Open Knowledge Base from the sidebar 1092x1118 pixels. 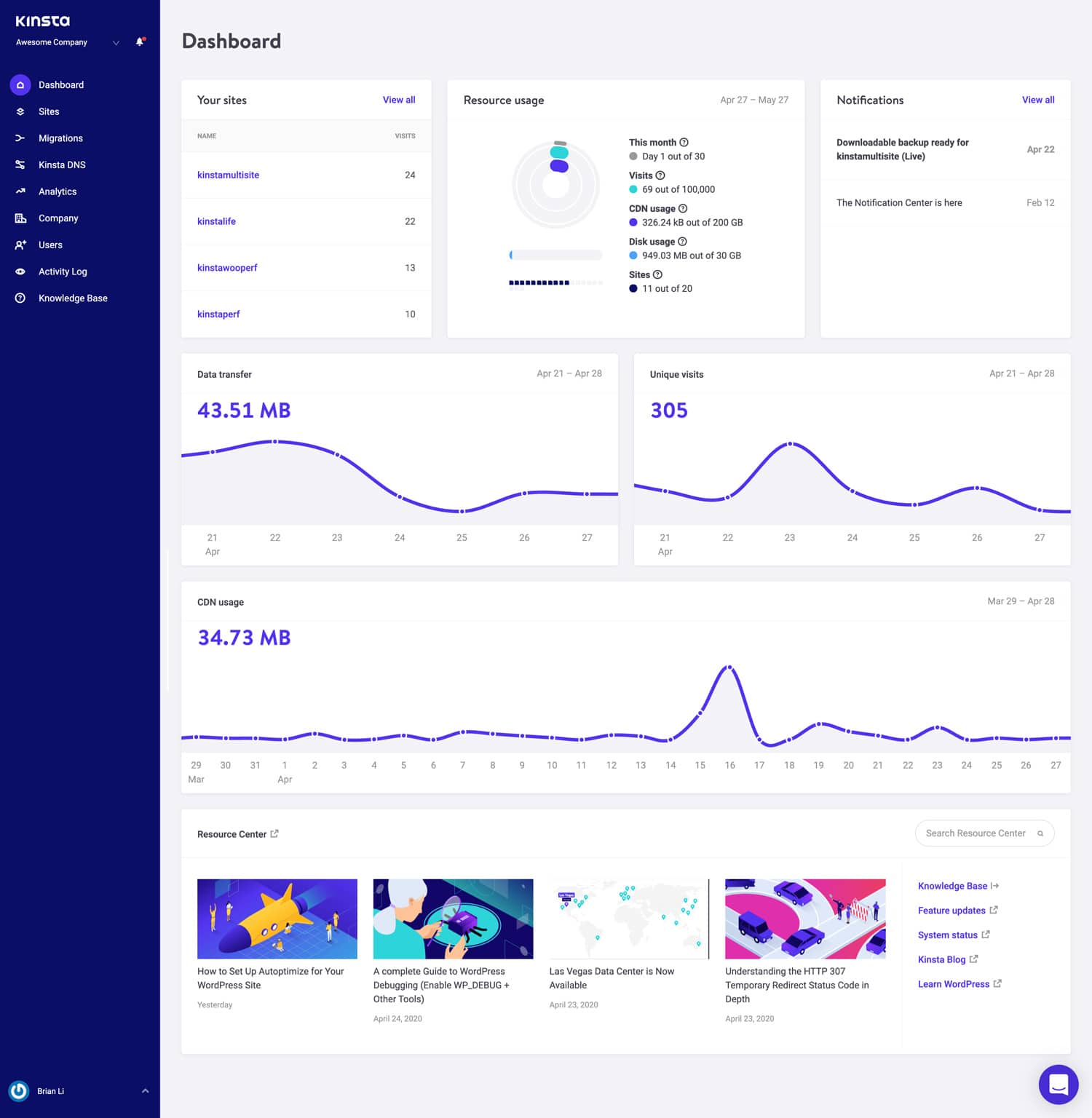73,298
